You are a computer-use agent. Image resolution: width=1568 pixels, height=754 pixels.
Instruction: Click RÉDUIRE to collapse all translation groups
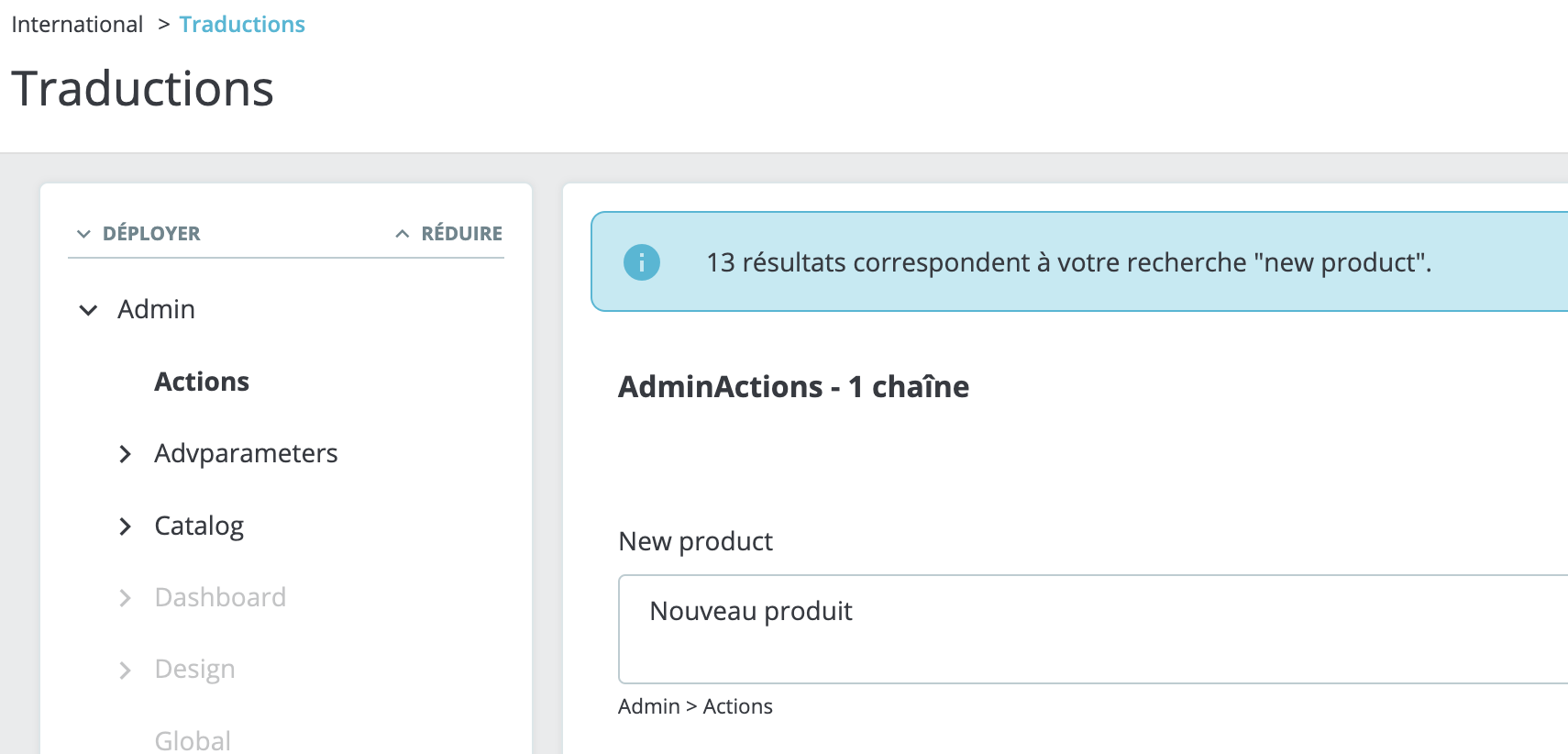[x=462, y=233]
